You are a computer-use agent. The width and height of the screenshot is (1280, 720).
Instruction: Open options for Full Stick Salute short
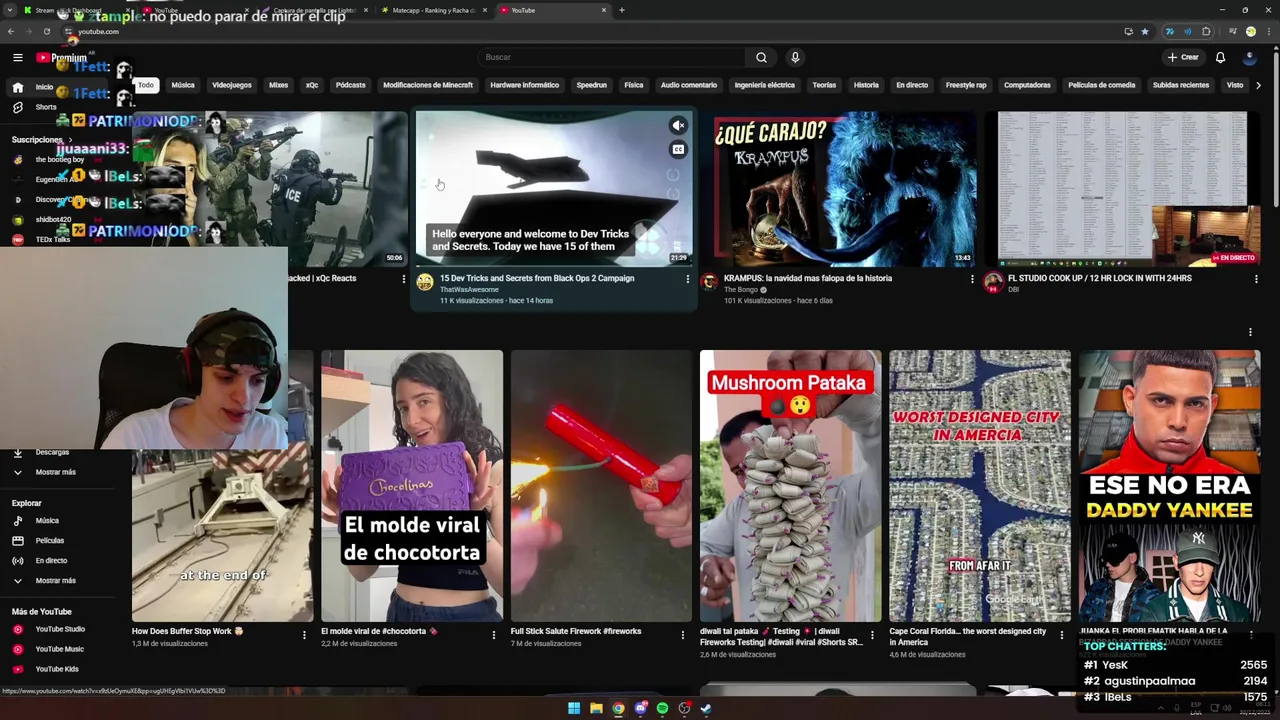tap(683, 634)
